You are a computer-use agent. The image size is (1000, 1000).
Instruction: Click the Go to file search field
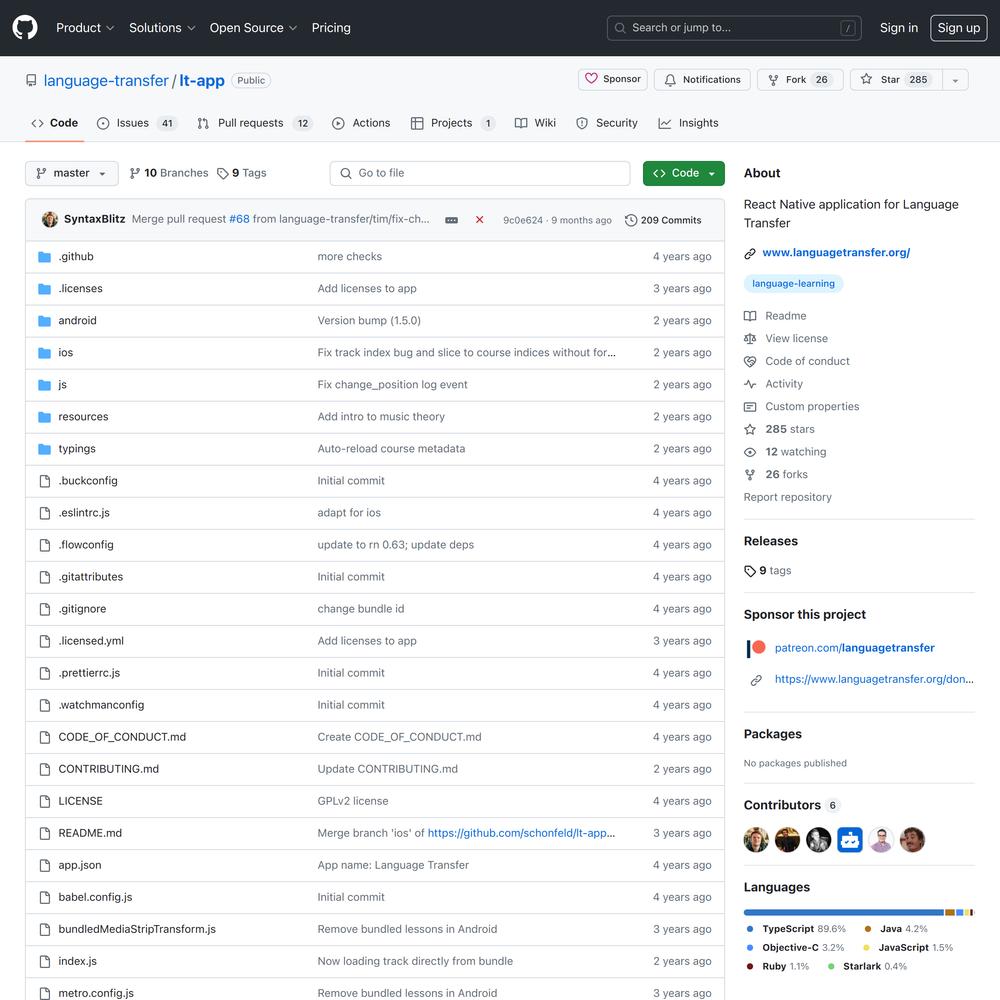coord(480,173)
